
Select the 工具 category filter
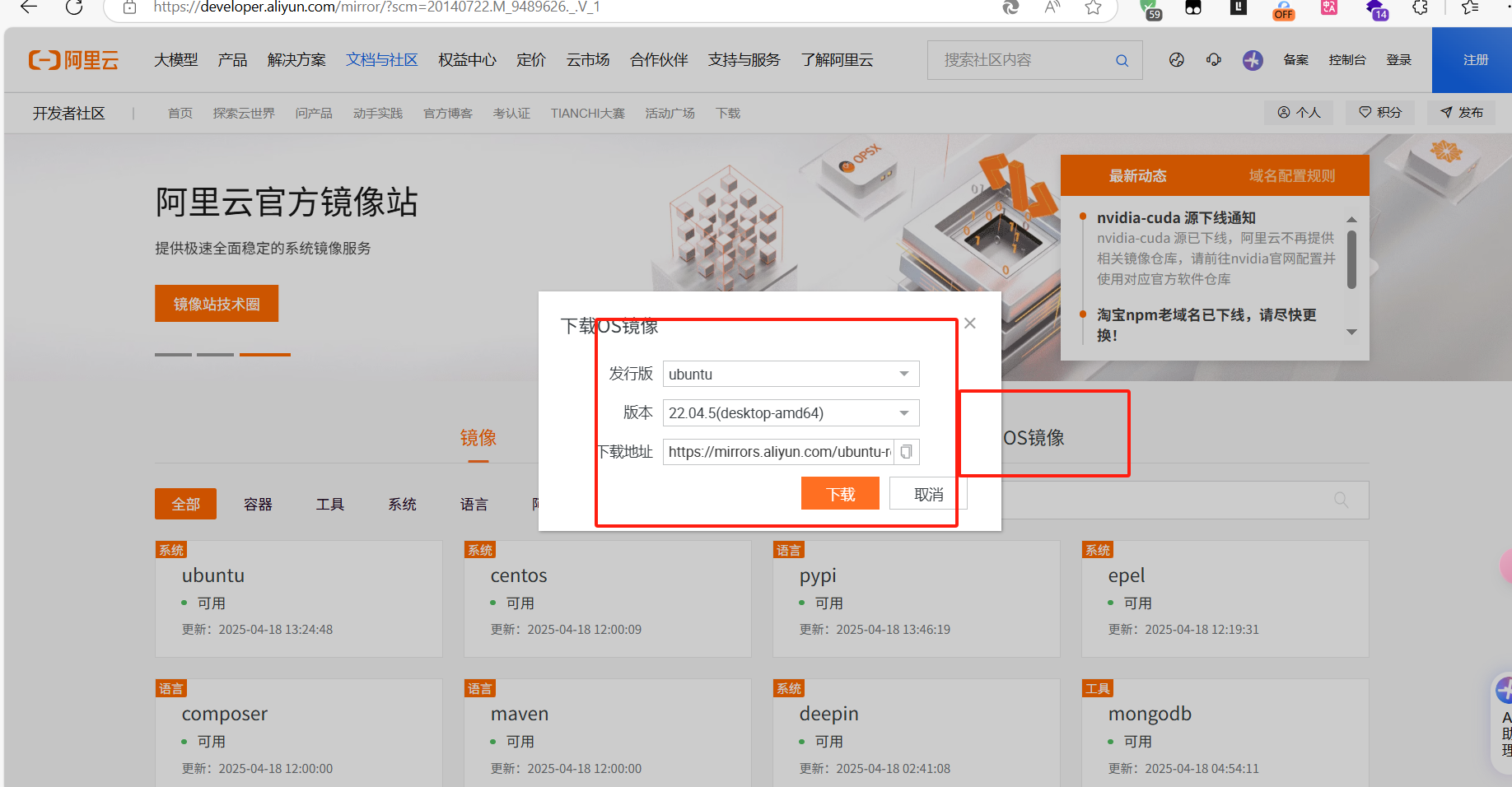pyautogui.click(x=329, y=504)
